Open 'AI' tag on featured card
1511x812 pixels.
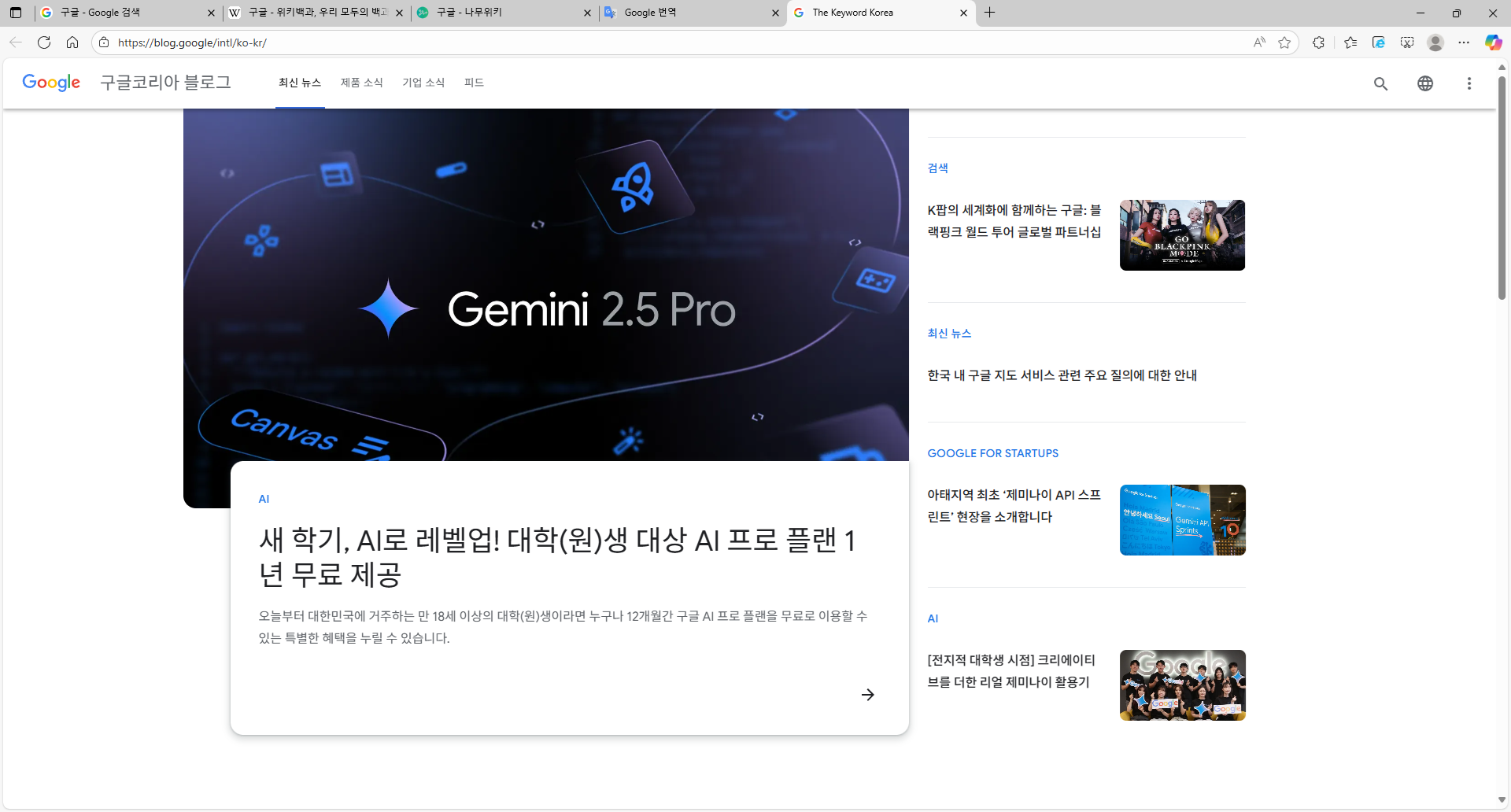(x=264, y=499)
